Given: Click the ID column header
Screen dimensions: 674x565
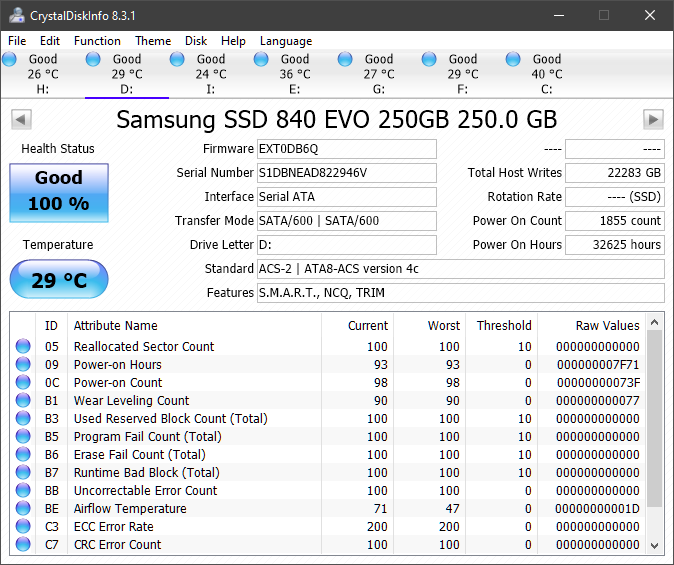Looking at the screenshot, I should coord(51,325).
